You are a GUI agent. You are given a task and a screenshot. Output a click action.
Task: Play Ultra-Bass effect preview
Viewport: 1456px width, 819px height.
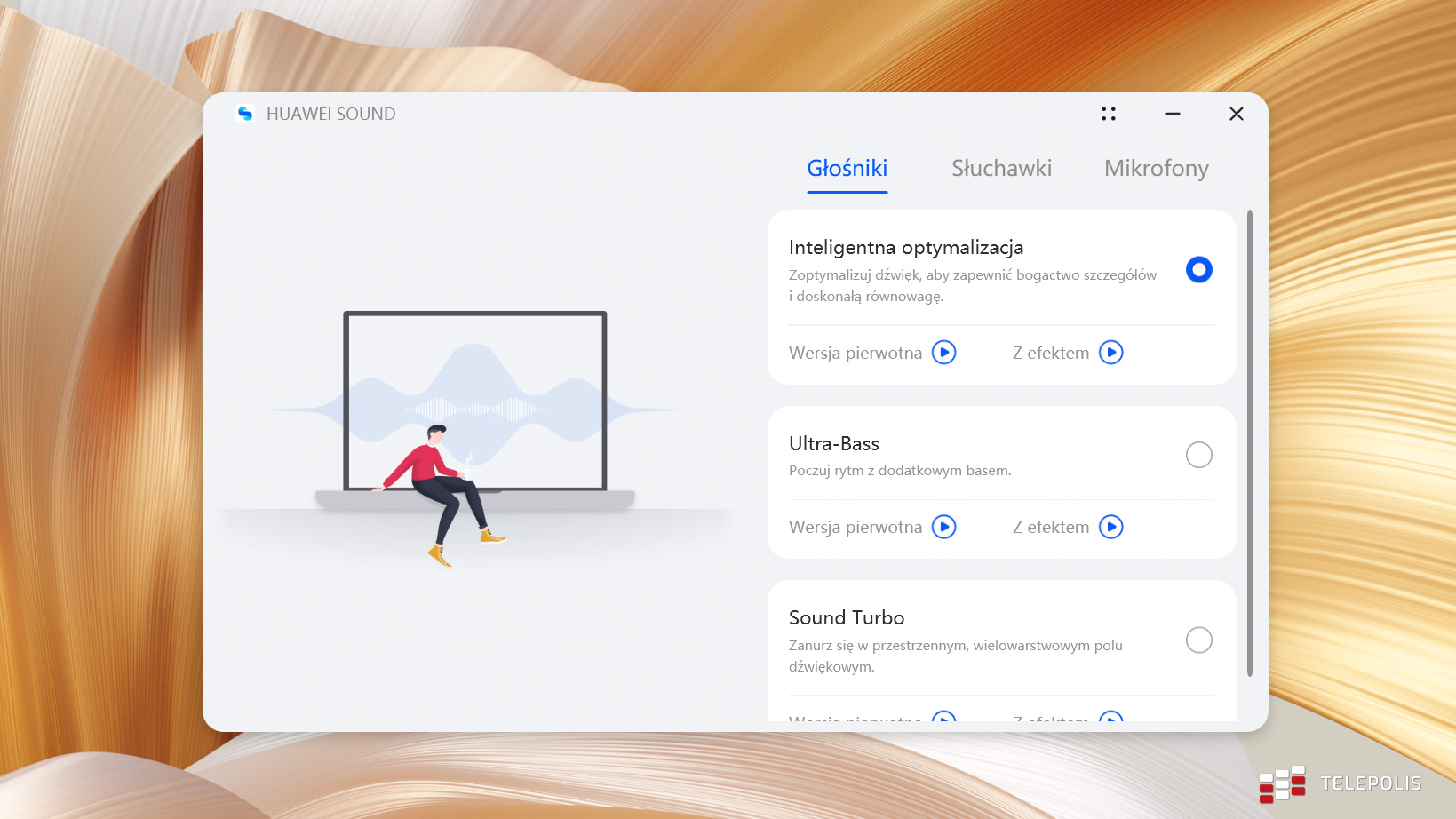(1110, 527)
